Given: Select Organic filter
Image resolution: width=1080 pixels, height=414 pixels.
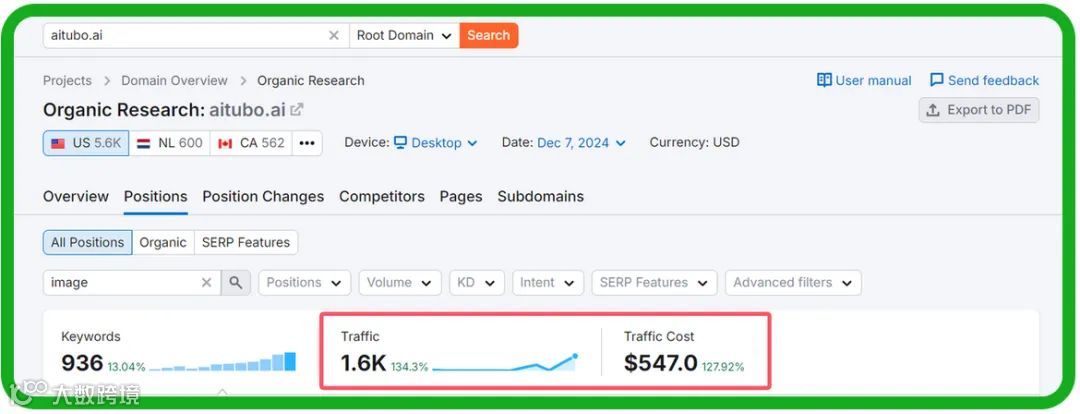Looking at the screenshot, I should (163, 242).
